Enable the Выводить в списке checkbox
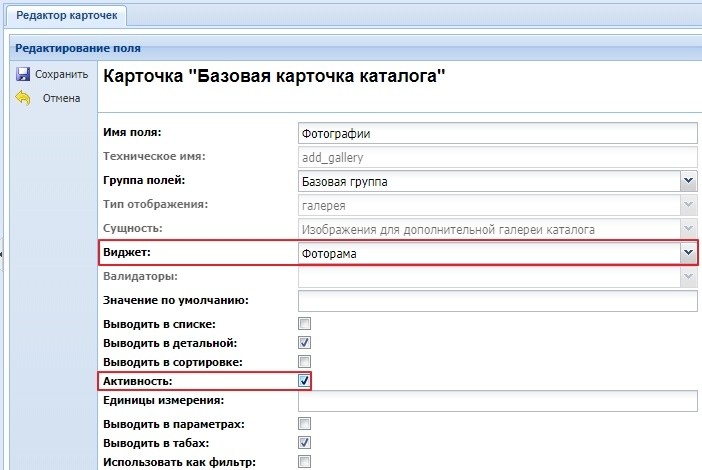 pyautogui.click(x=305, y=324)
